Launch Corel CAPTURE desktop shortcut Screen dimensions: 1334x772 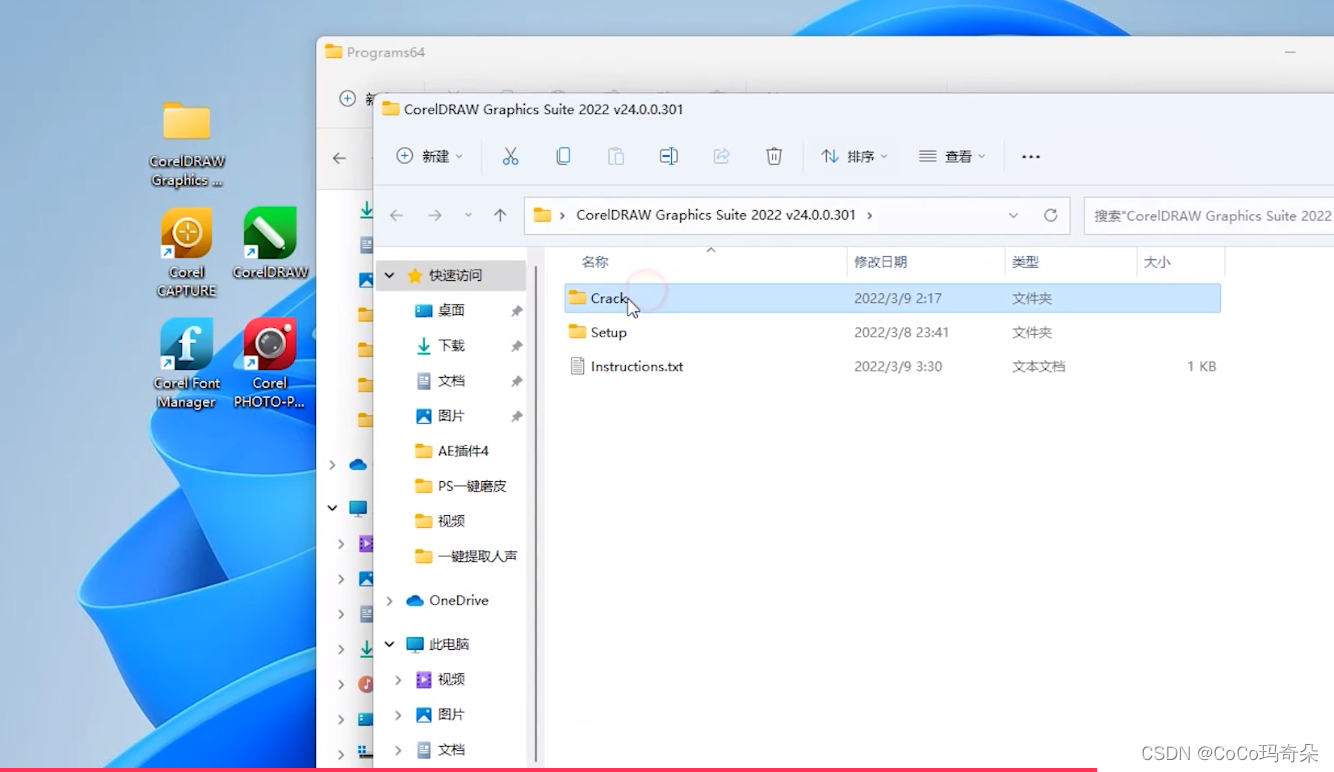point(187,252)
